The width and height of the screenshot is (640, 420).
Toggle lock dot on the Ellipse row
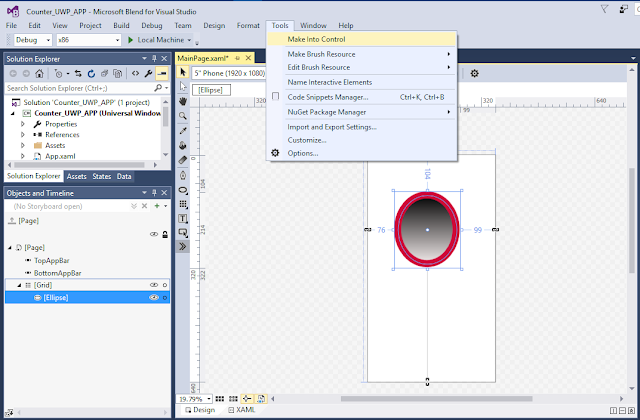click(165, 298)
